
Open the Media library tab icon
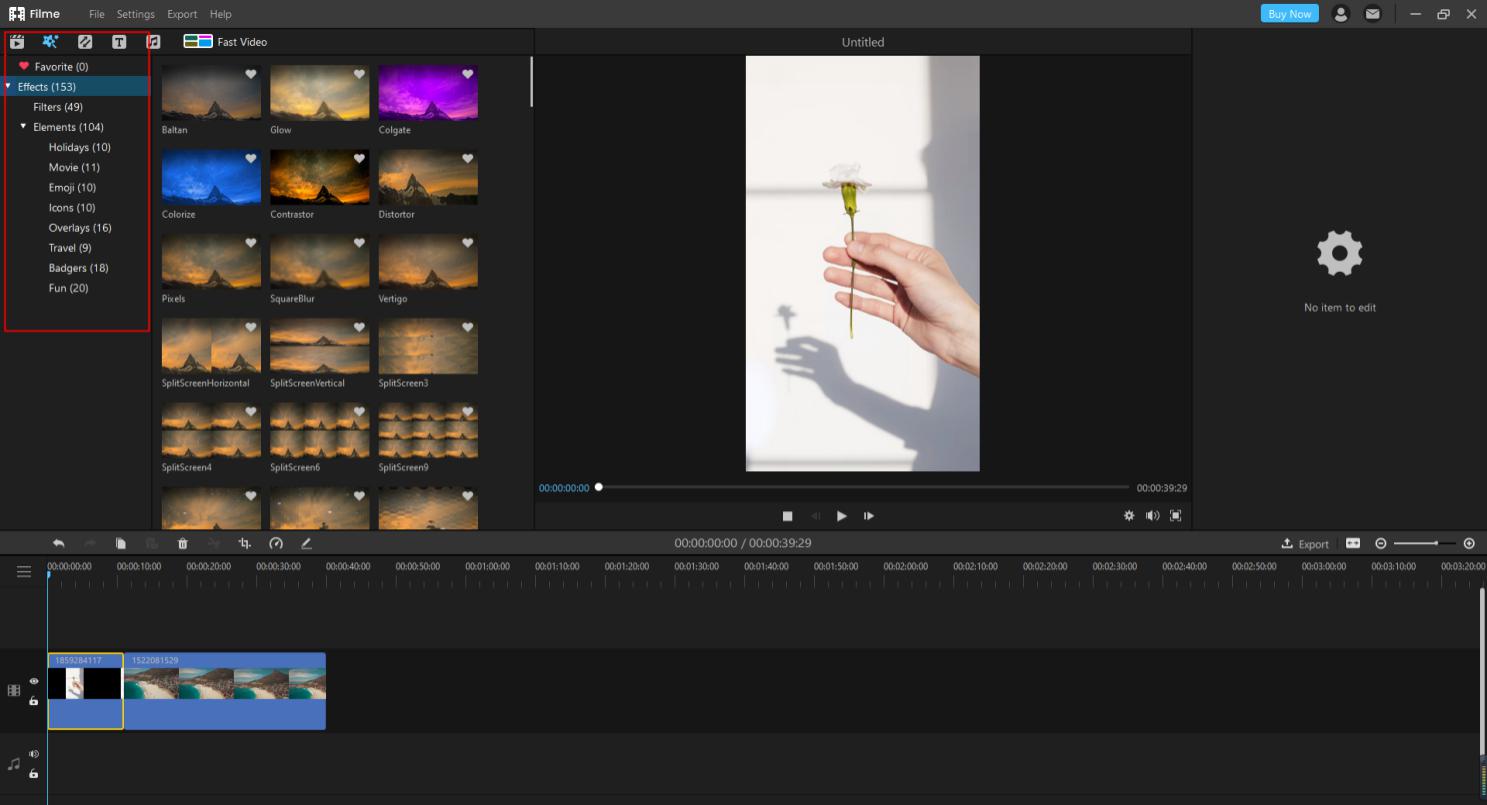(x=17, y=42)
